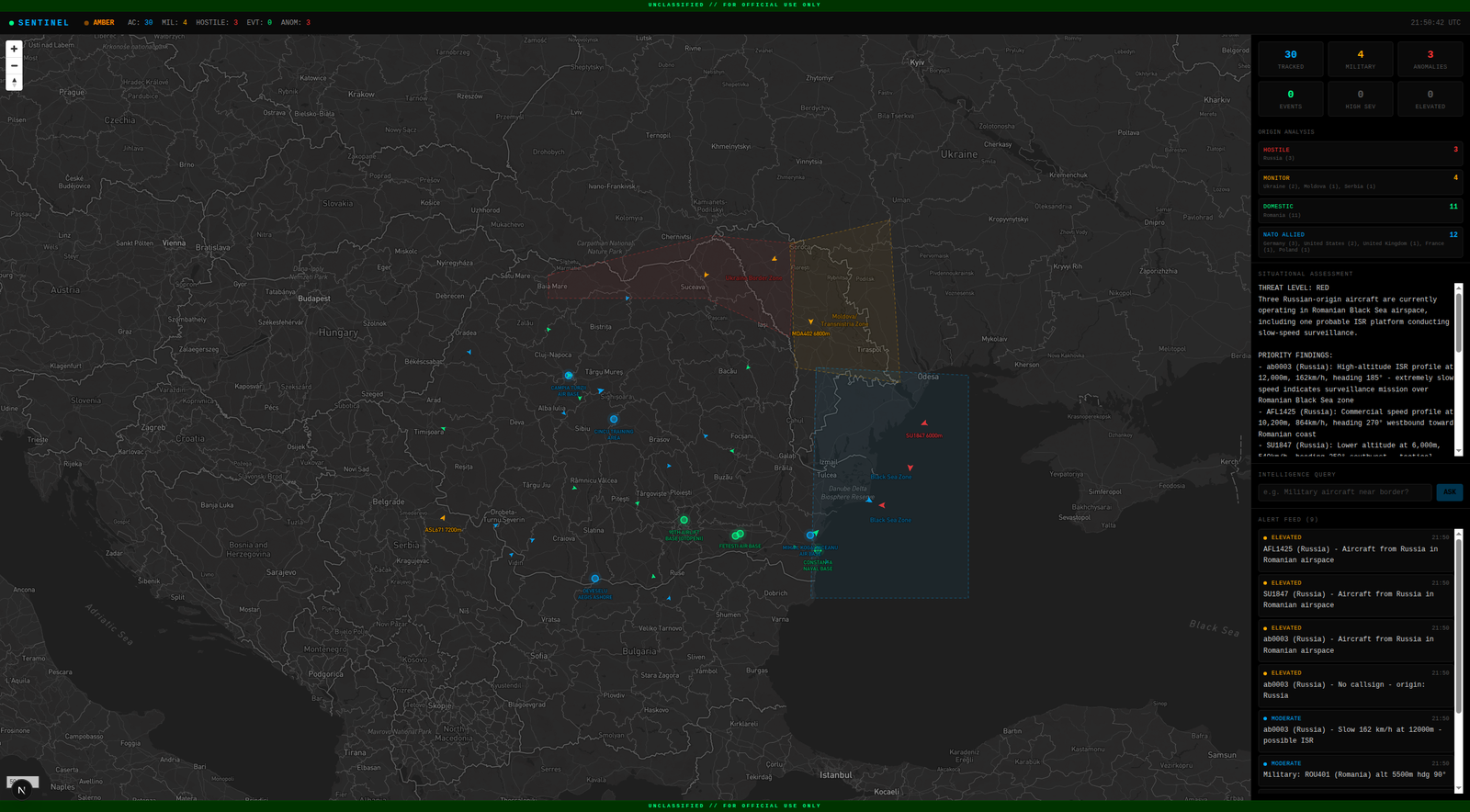
Task: Click the Constanta Naval Base marker
Action: (818, 550)
